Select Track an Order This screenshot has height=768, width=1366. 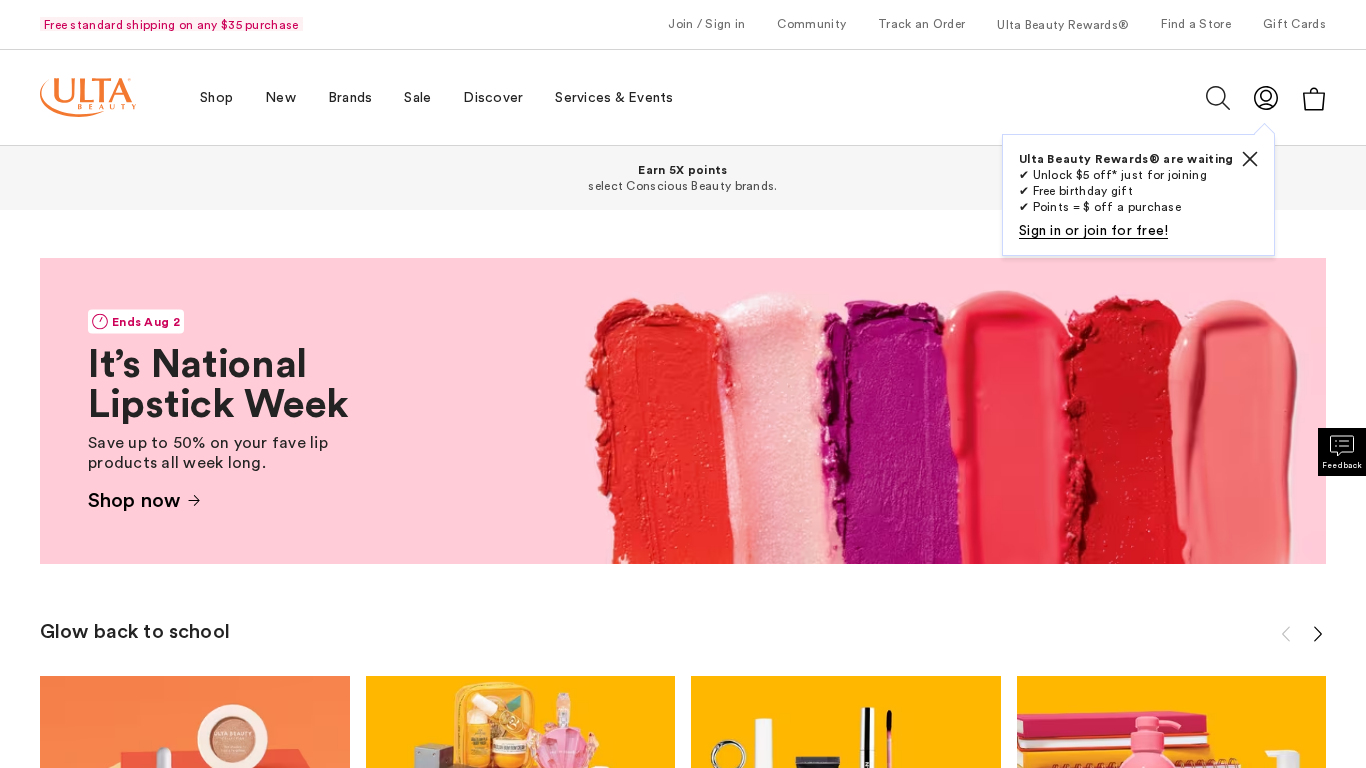point(921,24)
